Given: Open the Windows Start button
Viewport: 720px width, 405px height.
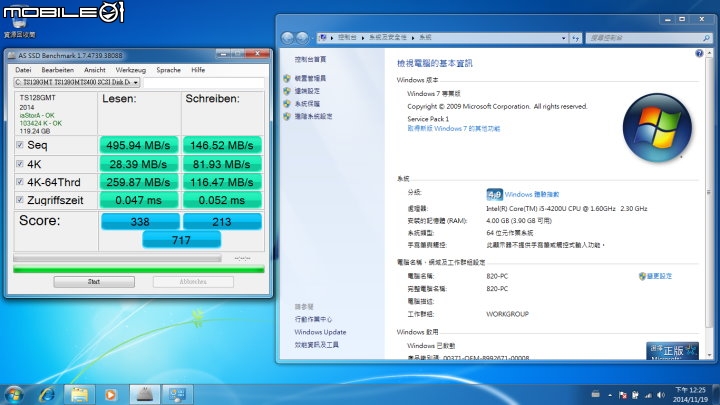Looking at the screenshot, I should click(x=14, y=394).
